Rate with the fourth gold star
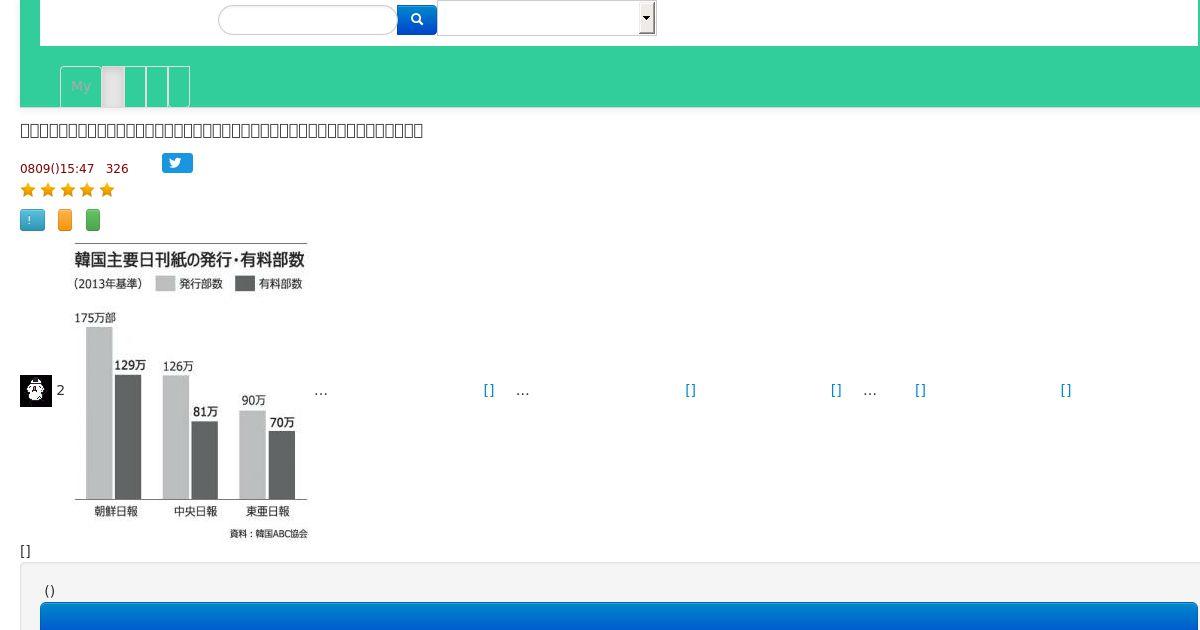The width and height of the screenshot is (1200, 630). click(x=87, y=190)
